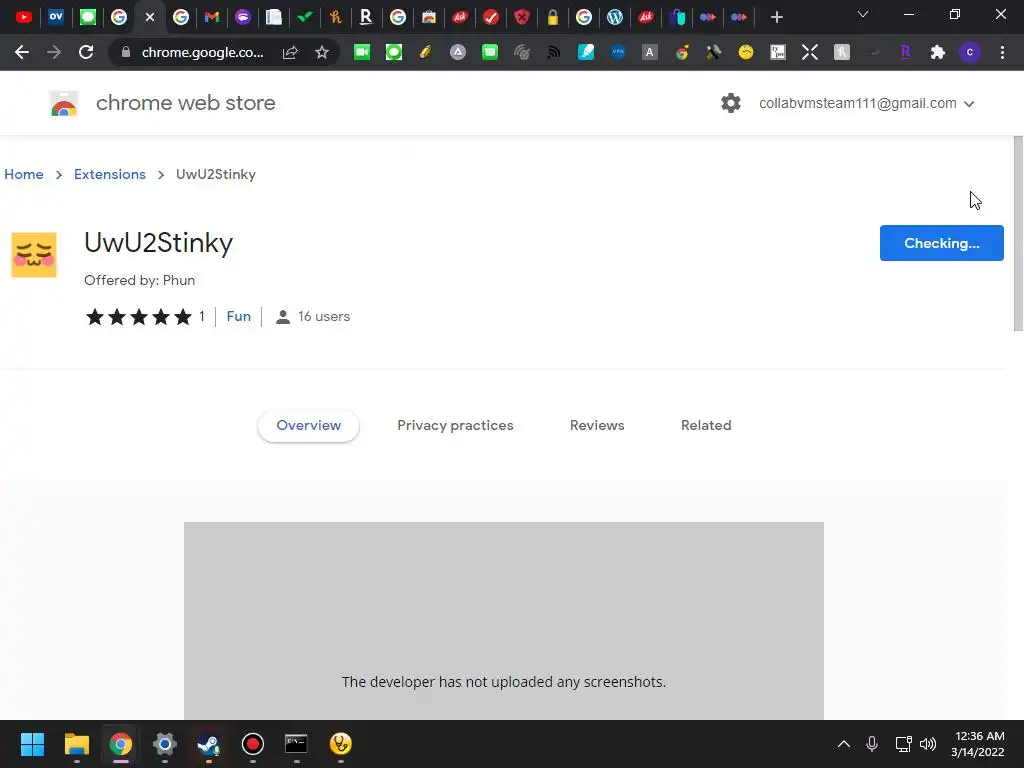
Task: Open the typo extension icon
Action: (x=778, y=52)
